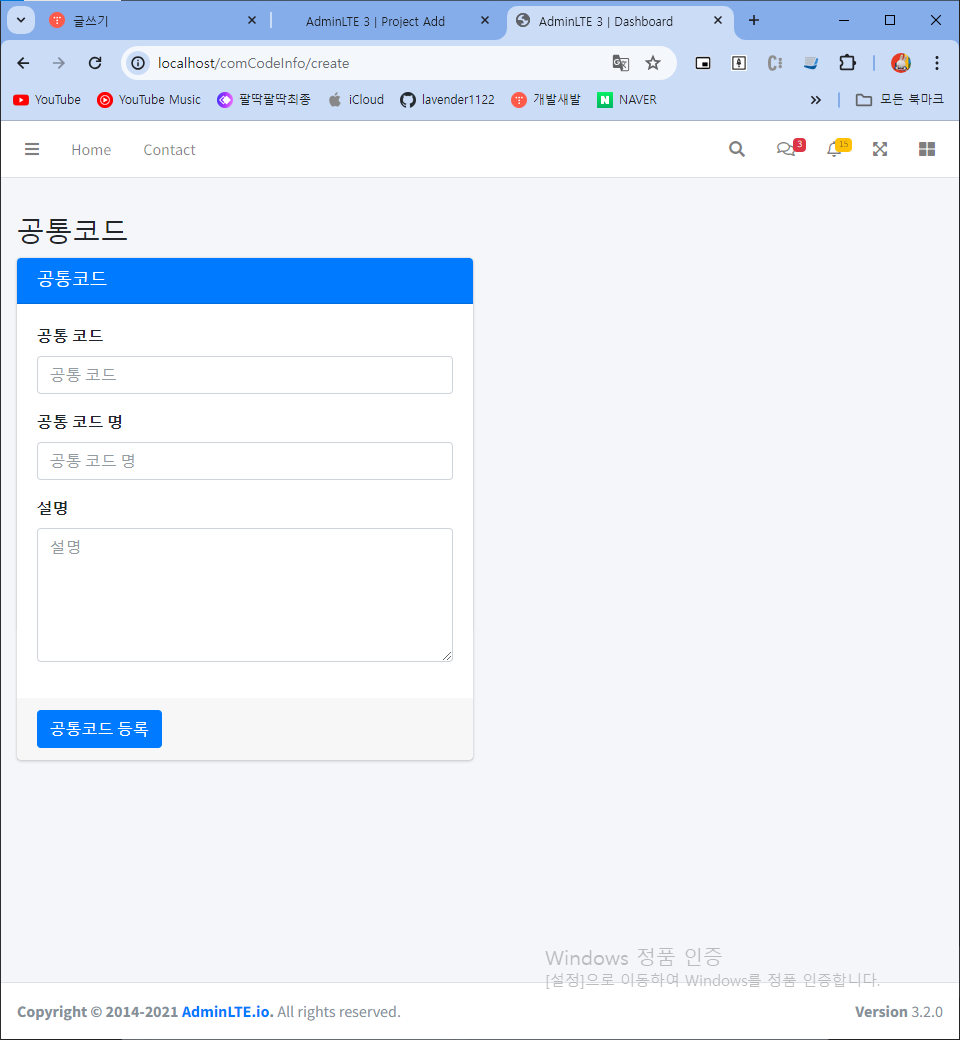Toggle the sidebar hamburger menu
The height and width of the screenshot is (1040, 960).
32,149
